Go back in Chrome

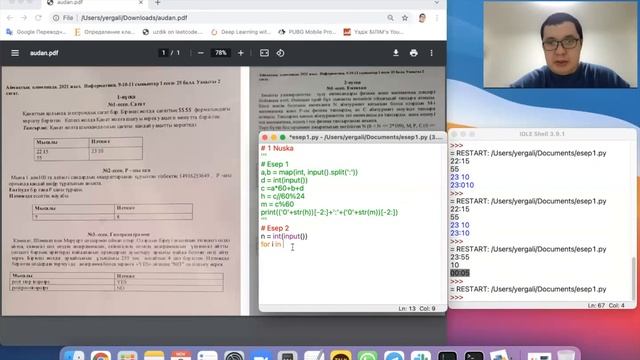point(10,18)
